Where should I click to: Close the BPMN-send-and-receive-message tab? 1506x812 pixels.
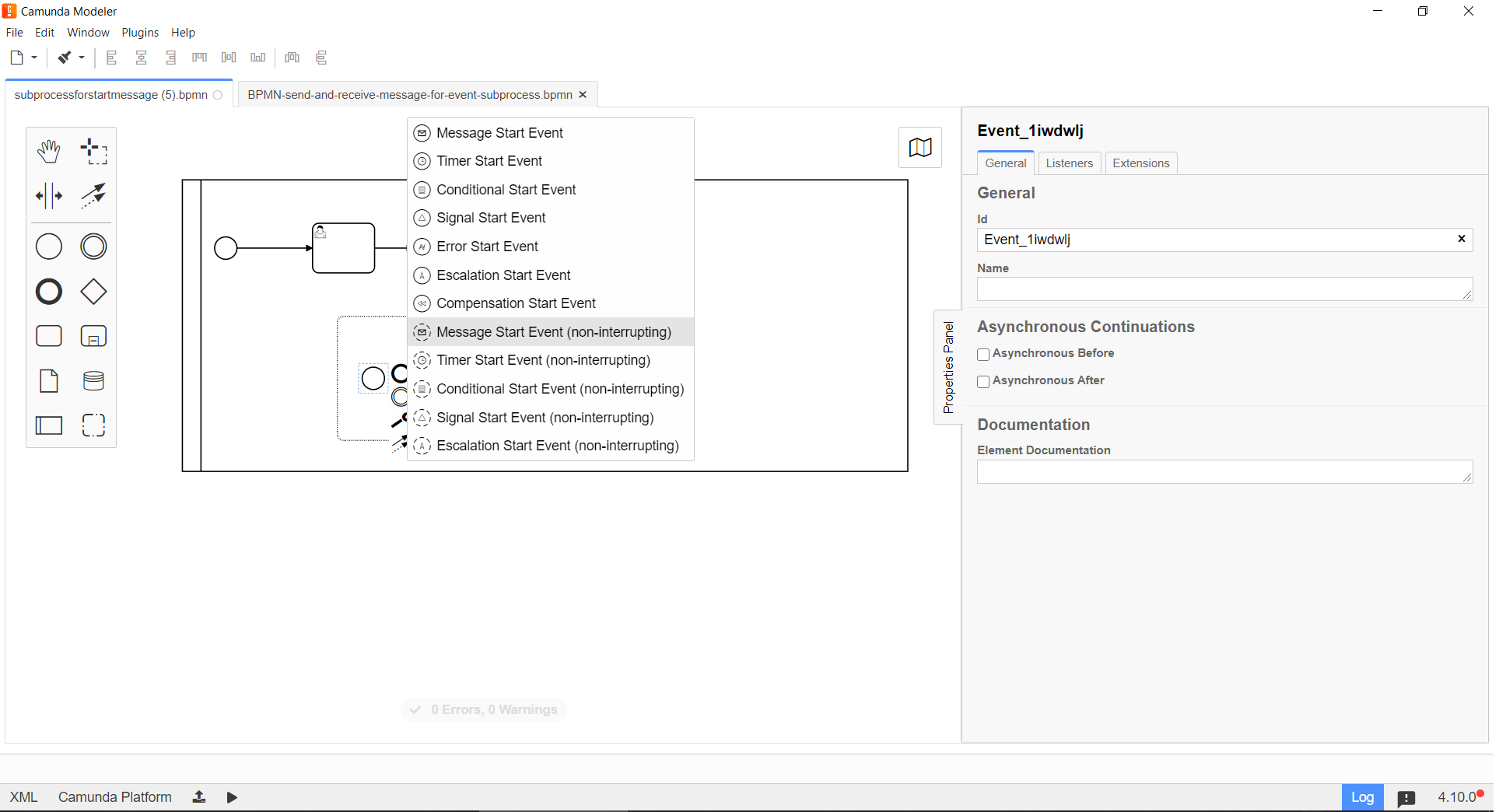click(x=583, y=95)
